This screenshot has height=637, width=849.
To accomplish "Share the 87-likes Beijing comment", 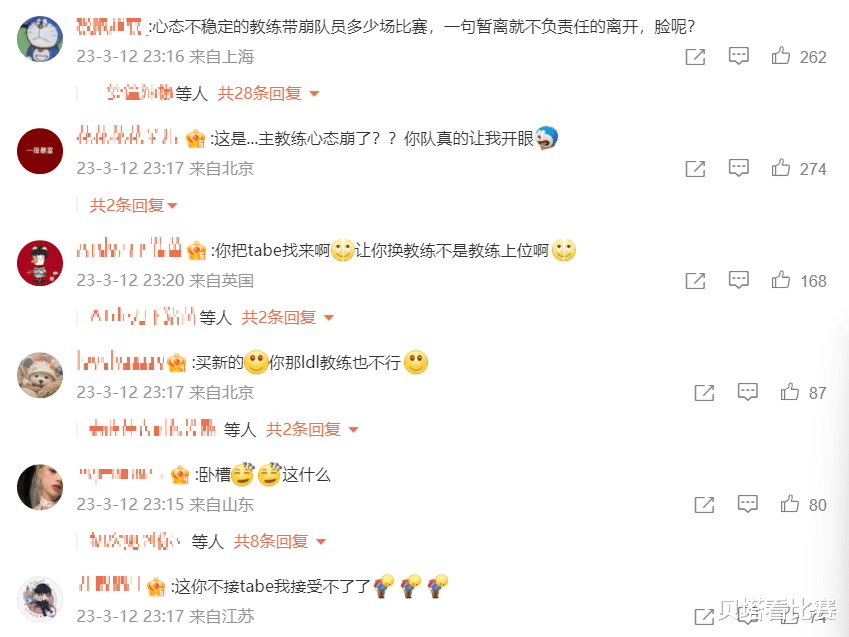I will pos(704,393).
